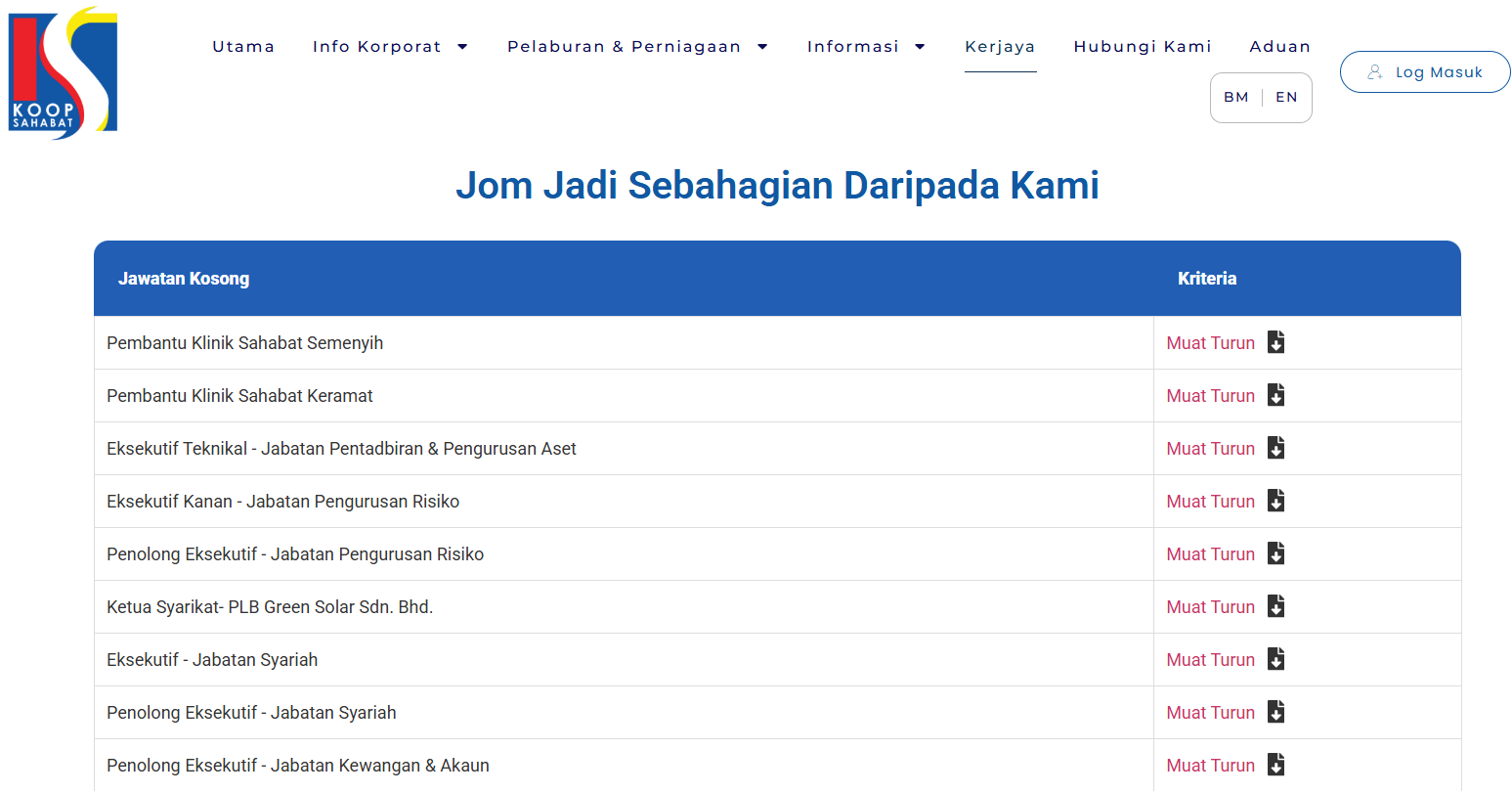
Task: Switch language to BM
Action: (x=1236, y=97)
